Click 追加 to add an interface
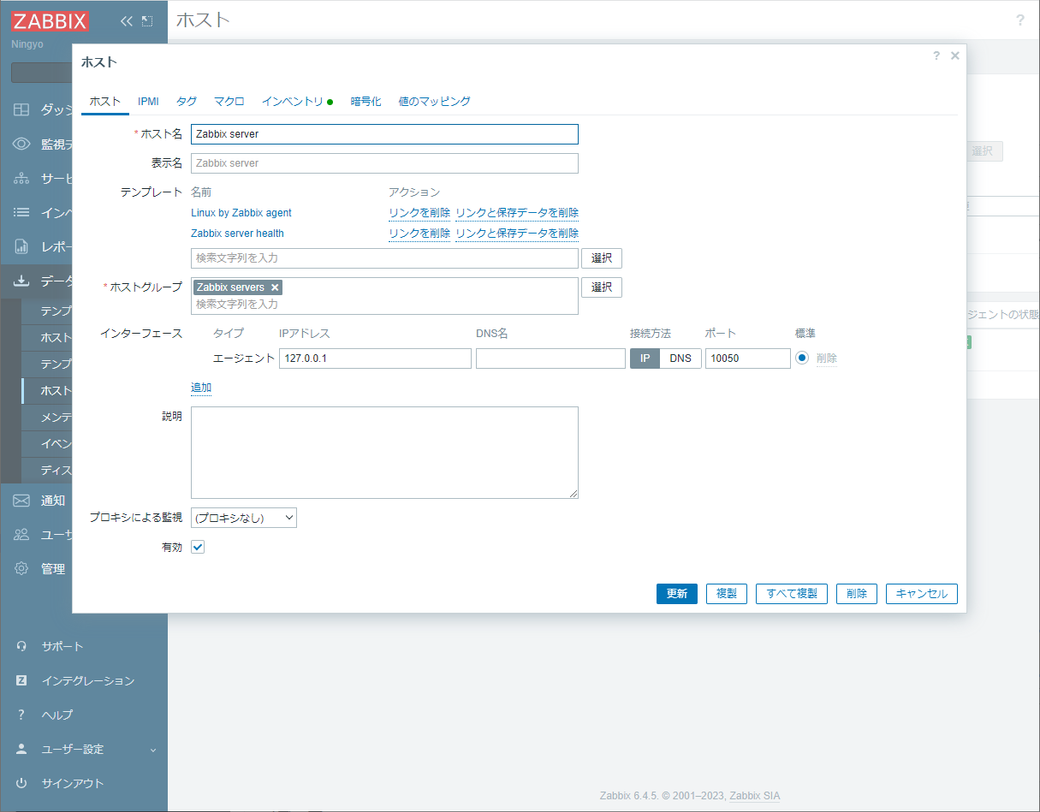The image size is (1040, 812). (201, 387)
